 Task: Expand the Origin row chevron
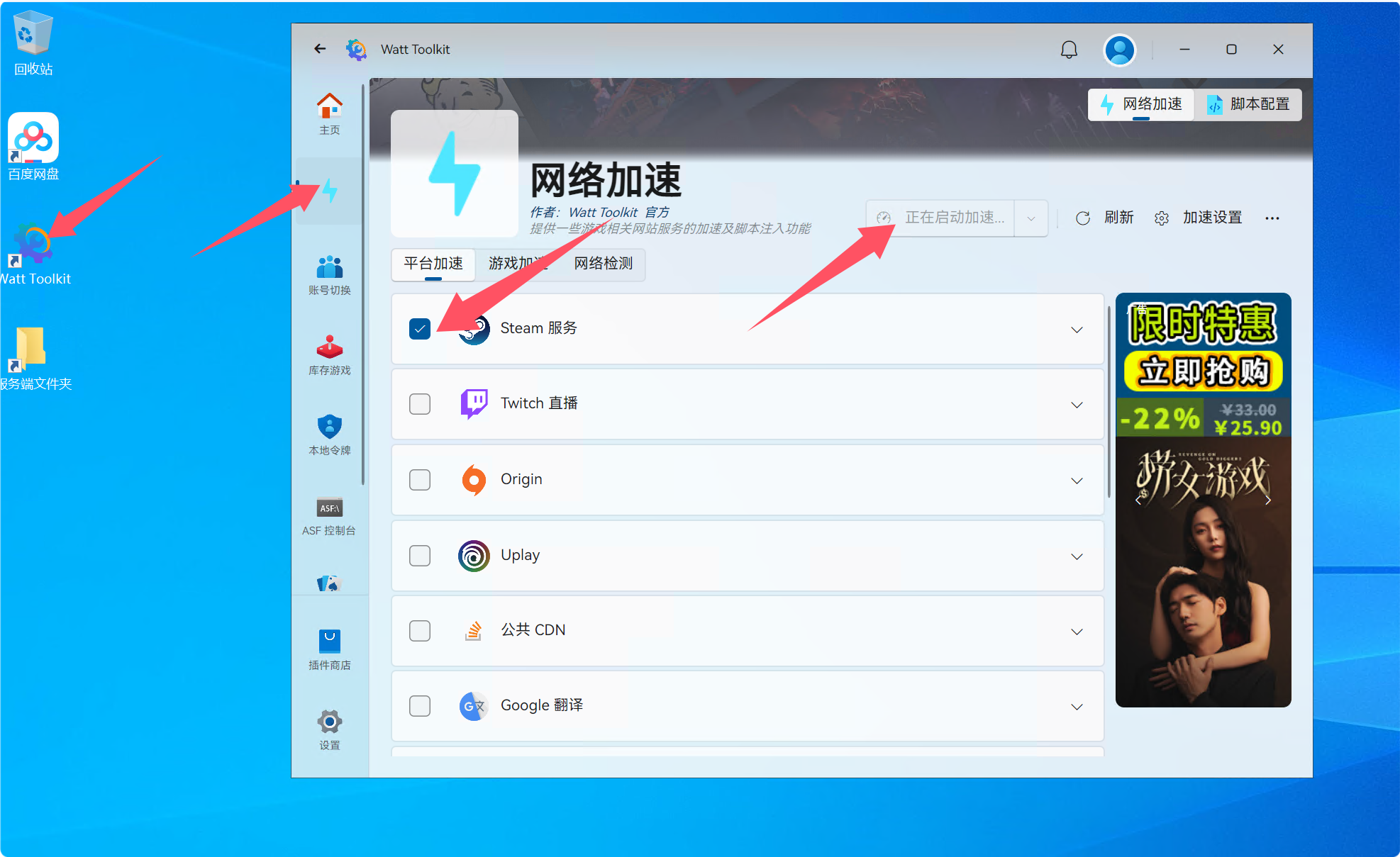tap(1077, 481)
